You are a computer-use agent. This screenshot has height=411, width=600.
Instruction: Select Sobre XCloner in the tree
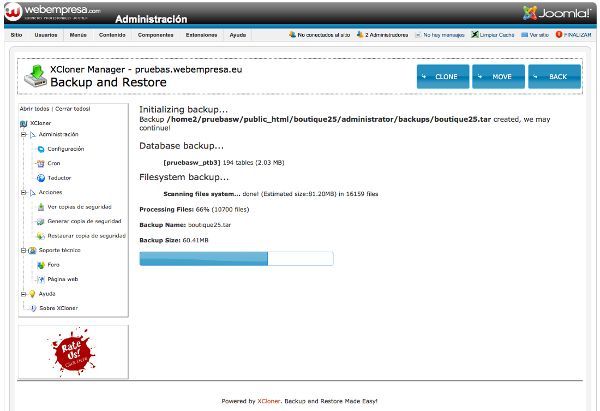click(x=59, y=308)
